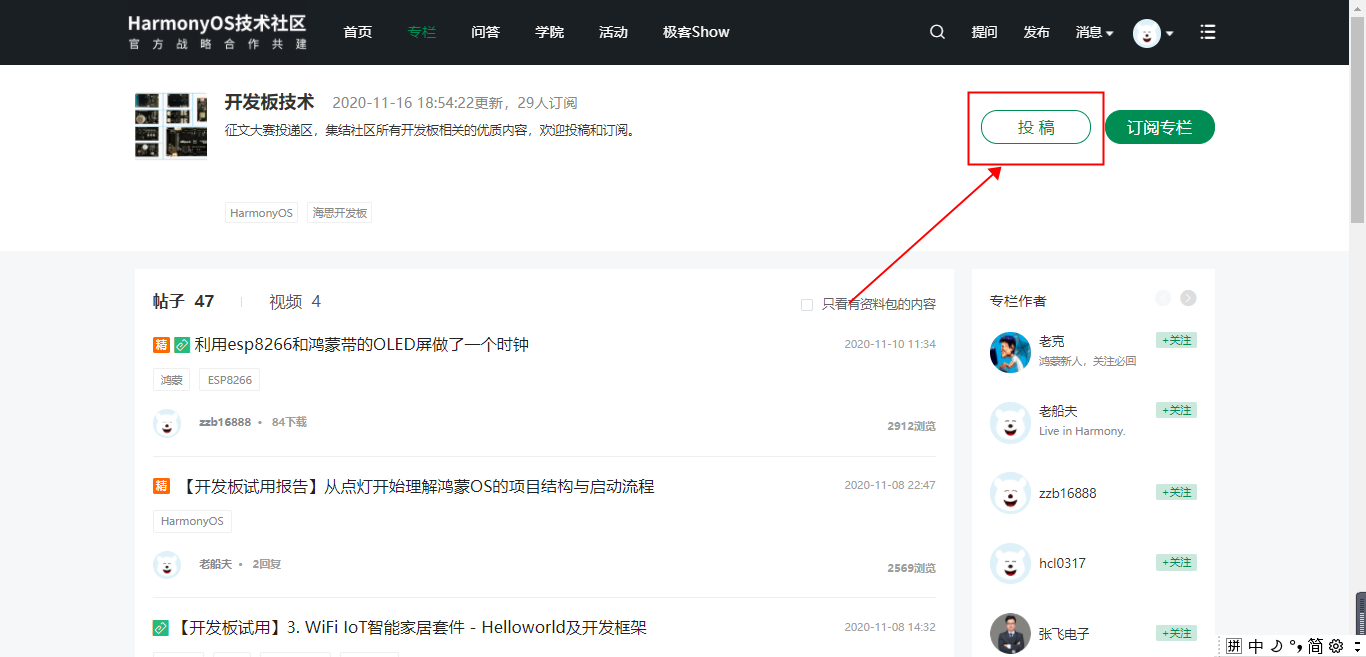Open 极客Show in top navigation
The image size is (1366, 657).
tap(696, 32)
